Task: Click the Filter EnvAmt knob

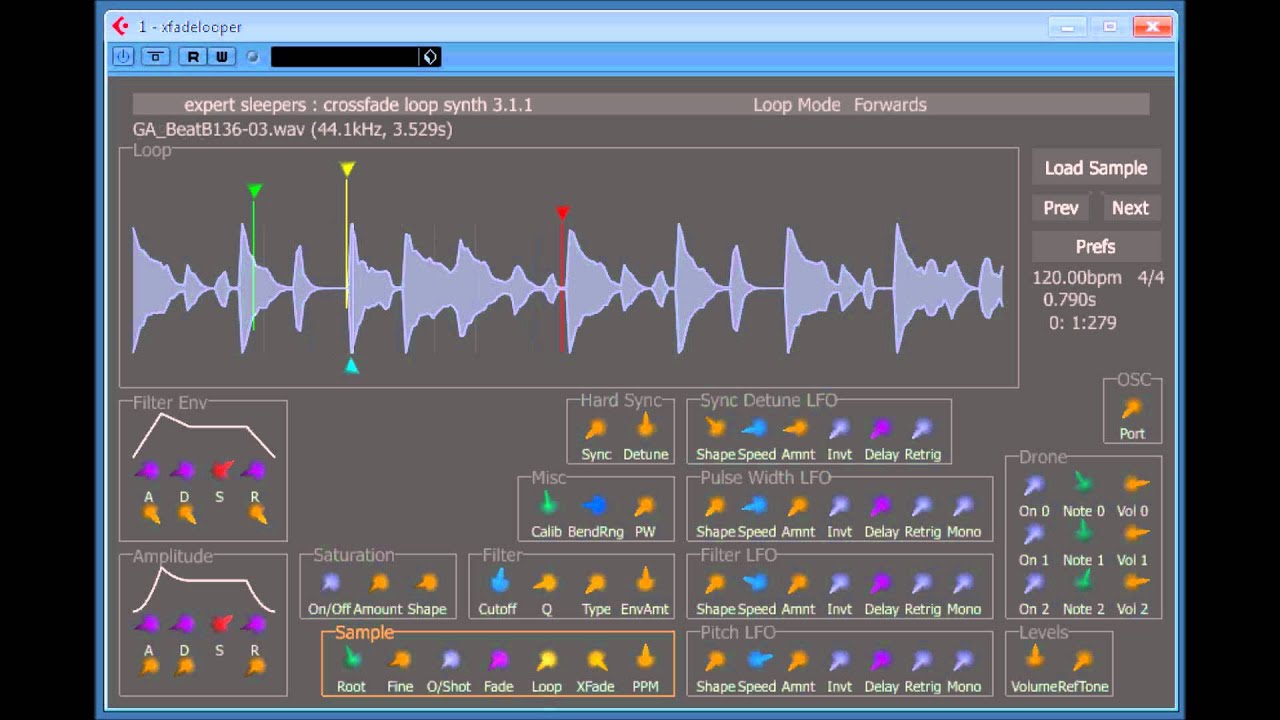Action: 645,580
